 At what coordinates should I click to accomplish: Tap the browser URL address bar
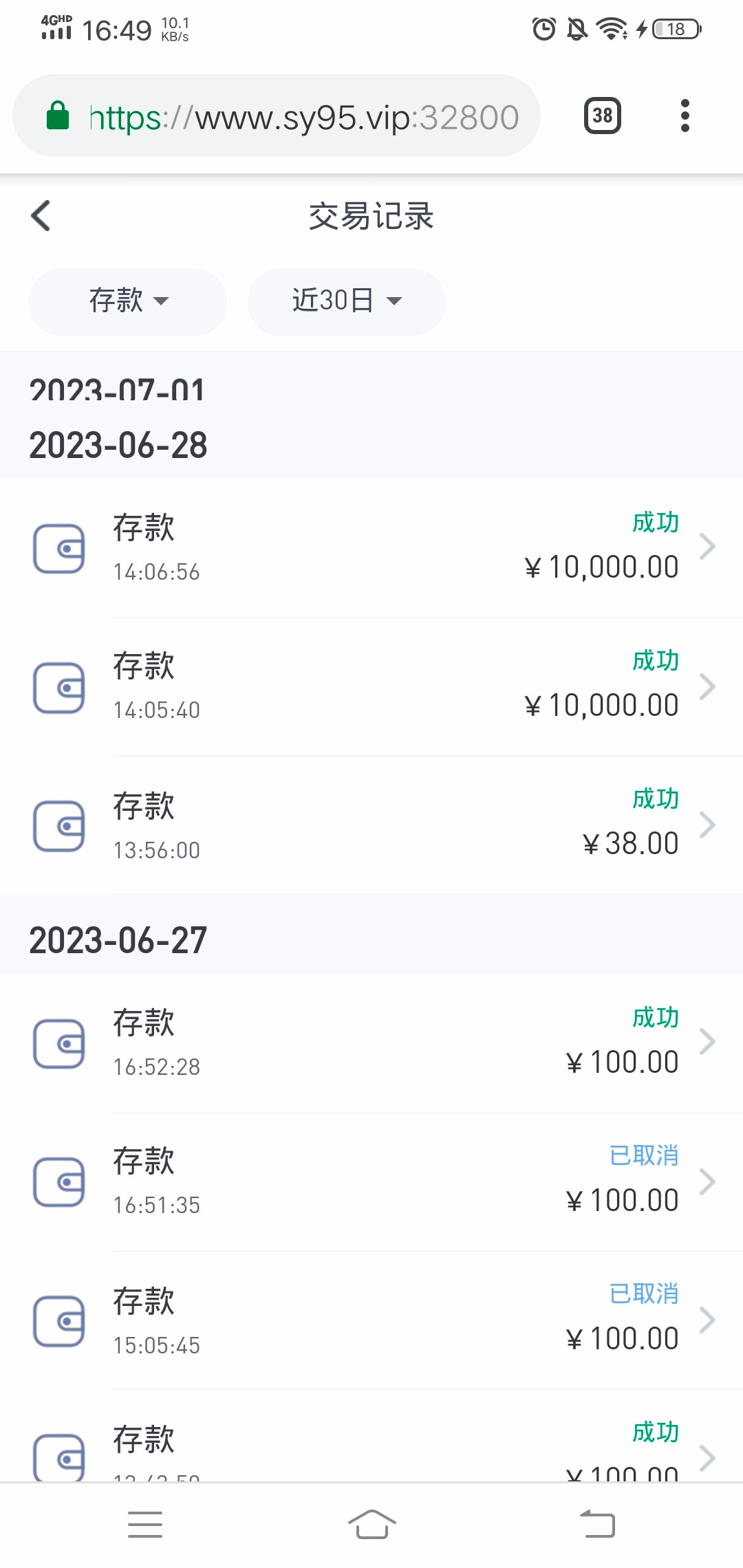tap(303, 117)
